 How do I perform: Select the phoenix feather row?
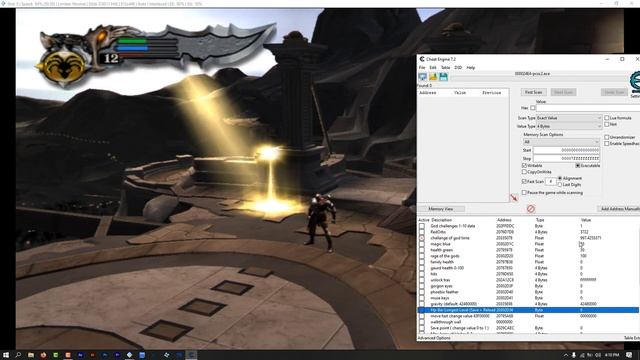(x=529, y=292)
